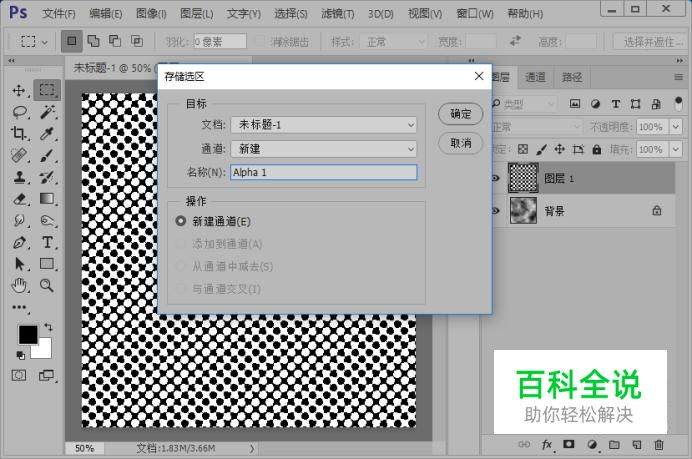This screenshot has height=459, width=692.
Task: Click the black foreground color swatch
Action: [27, 335]
